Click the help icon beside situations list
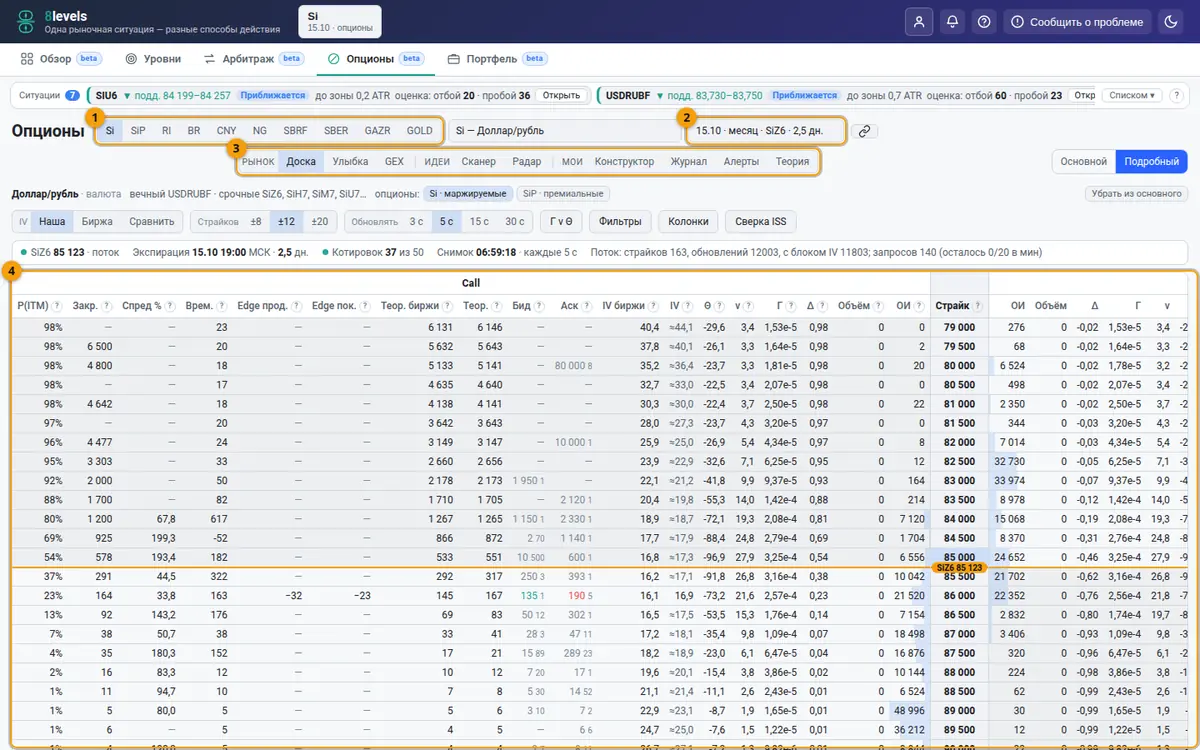This screenshot has height=750, width=1200. tap(1176, 95)
